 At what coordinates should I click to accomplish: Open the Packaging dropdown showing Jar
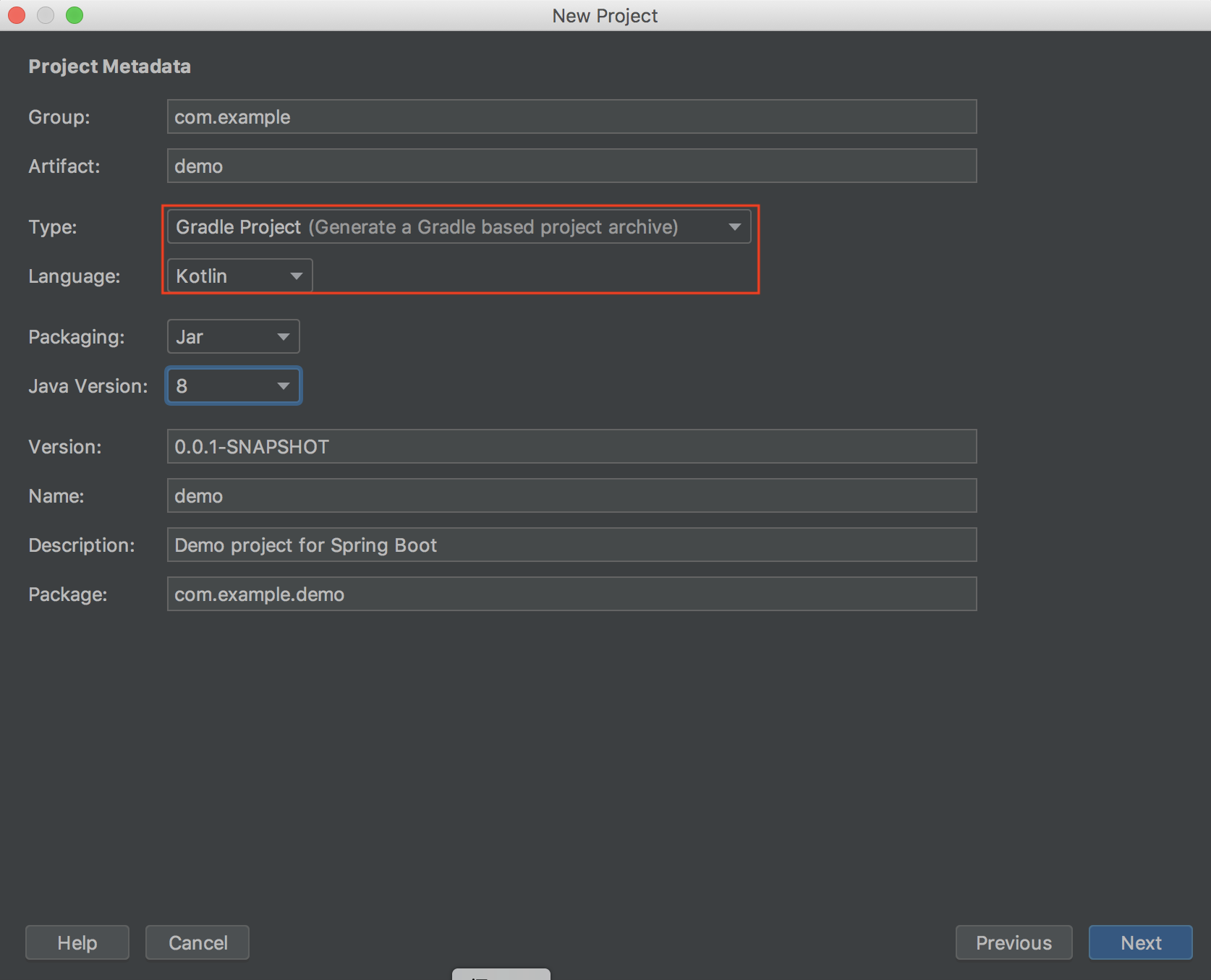coord(233,336)
